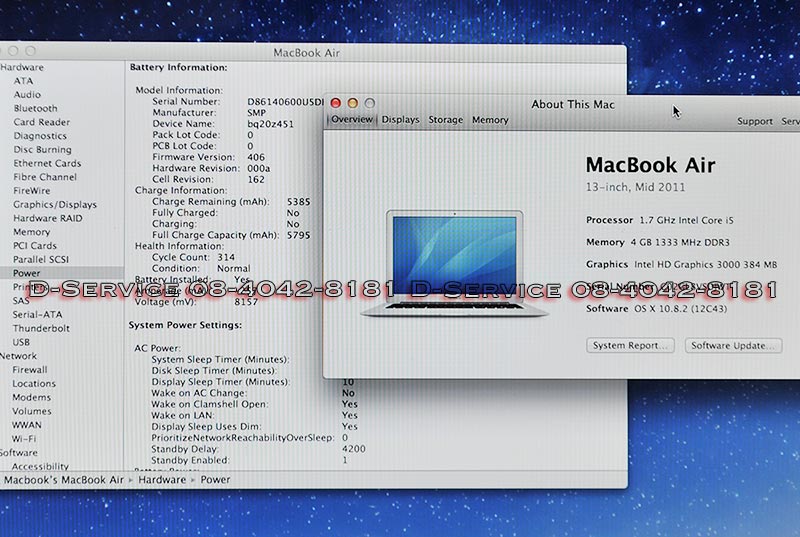Click the Battery Information heading
This screenshot has height=537, width=800.
tap(179, 67)
